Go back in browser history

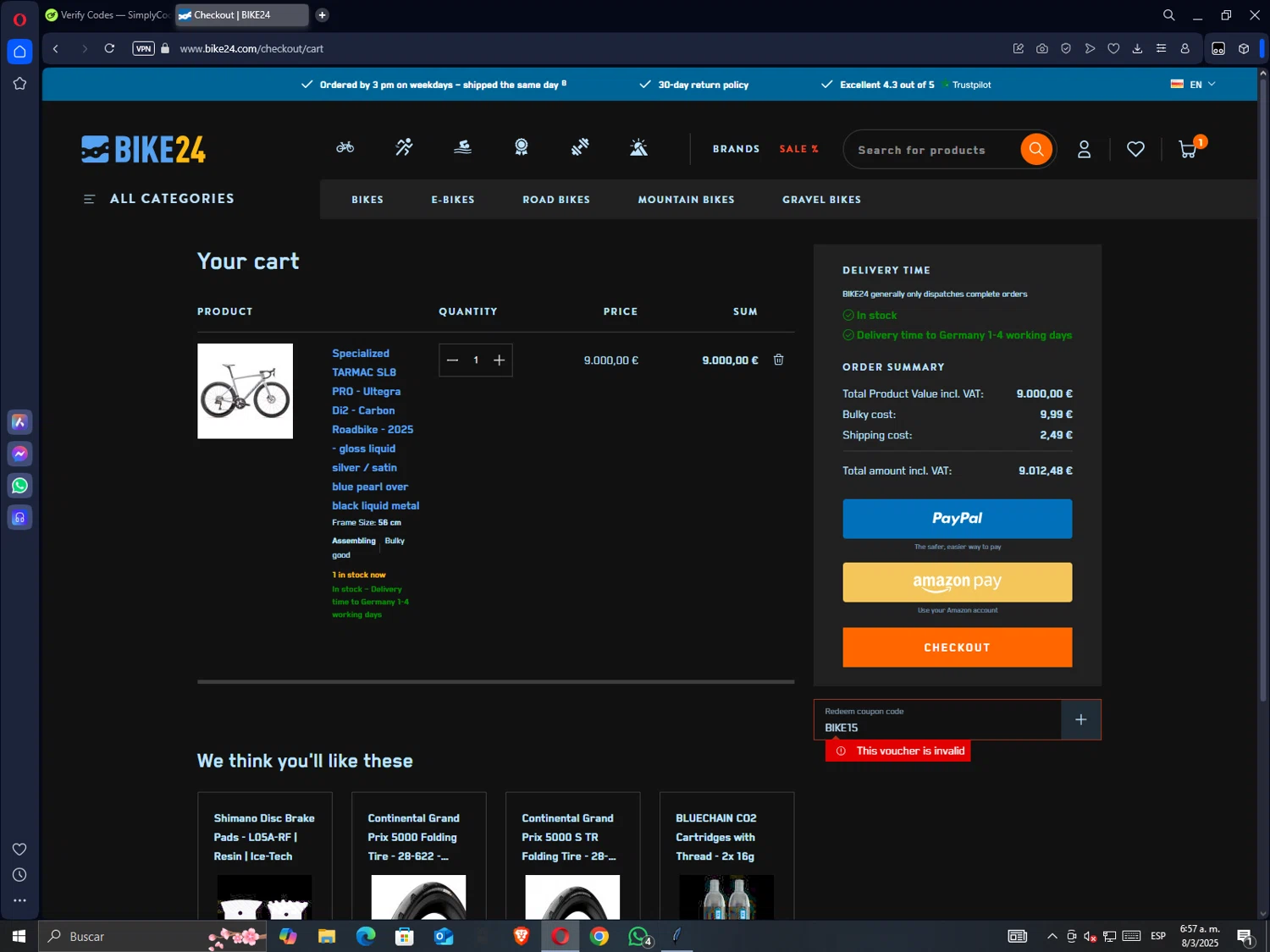click(x=56, y=48)
